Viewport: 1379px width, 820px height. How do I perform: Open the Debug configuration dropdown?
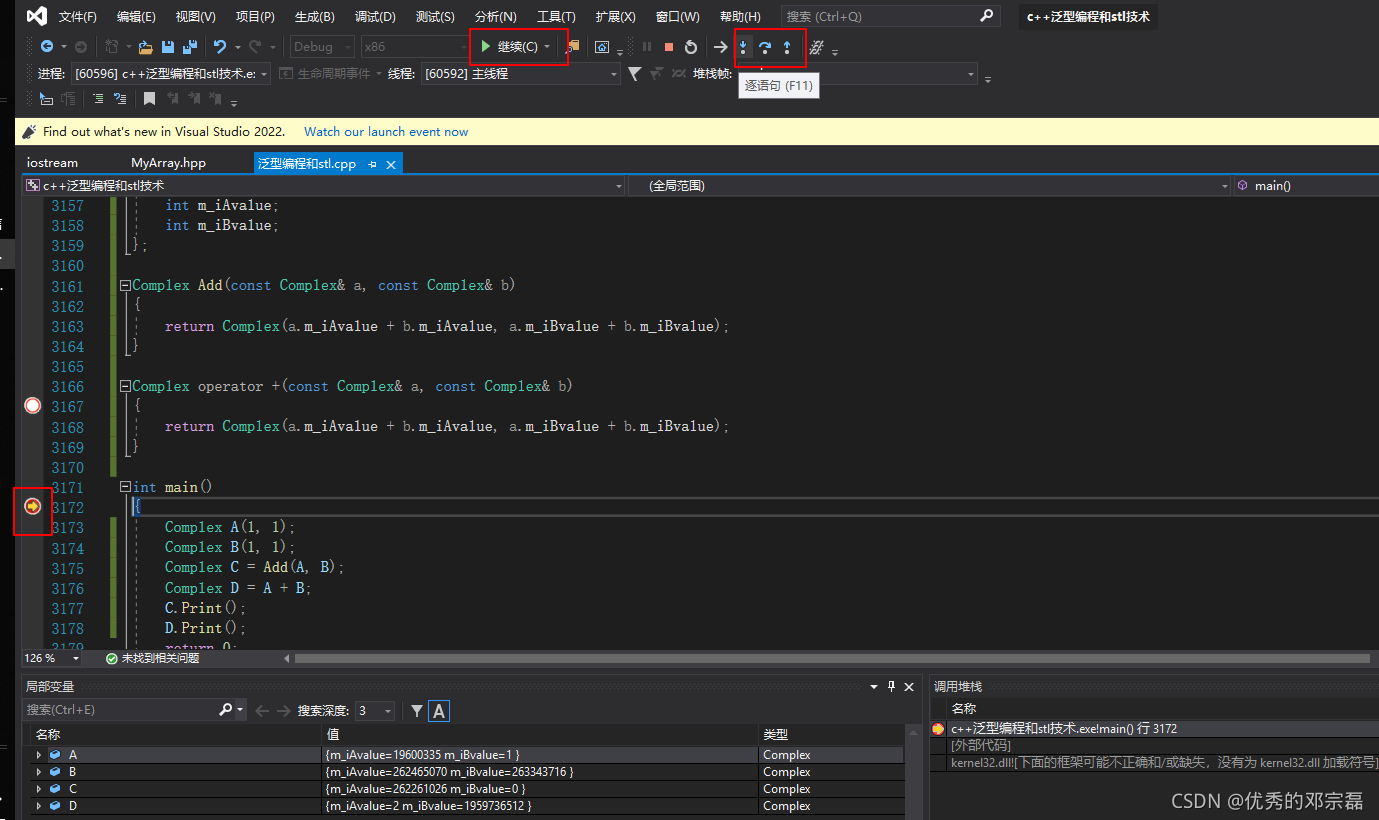pyautogui.click(x=322, y=47)
